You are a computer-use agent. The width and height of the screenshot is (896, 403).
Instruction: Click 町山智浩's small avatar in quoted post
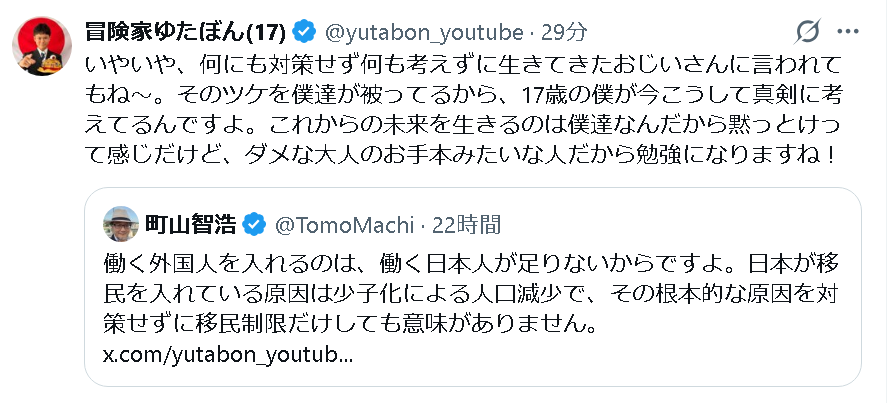point(121,224)
